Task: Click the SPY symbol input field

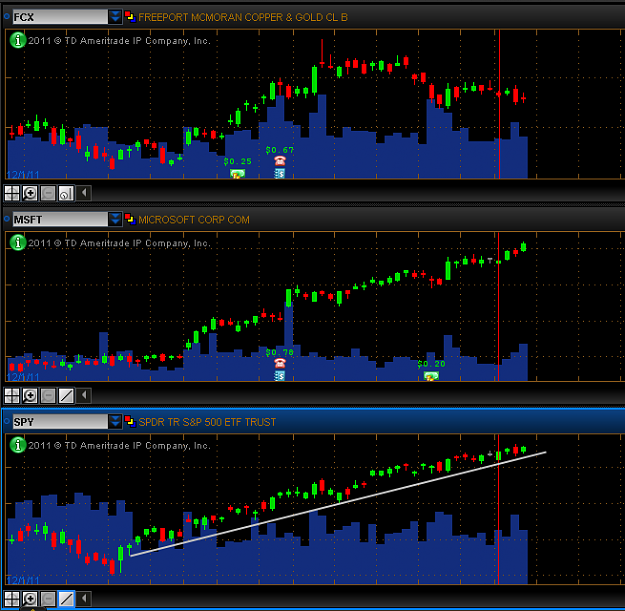Action: 60,422
